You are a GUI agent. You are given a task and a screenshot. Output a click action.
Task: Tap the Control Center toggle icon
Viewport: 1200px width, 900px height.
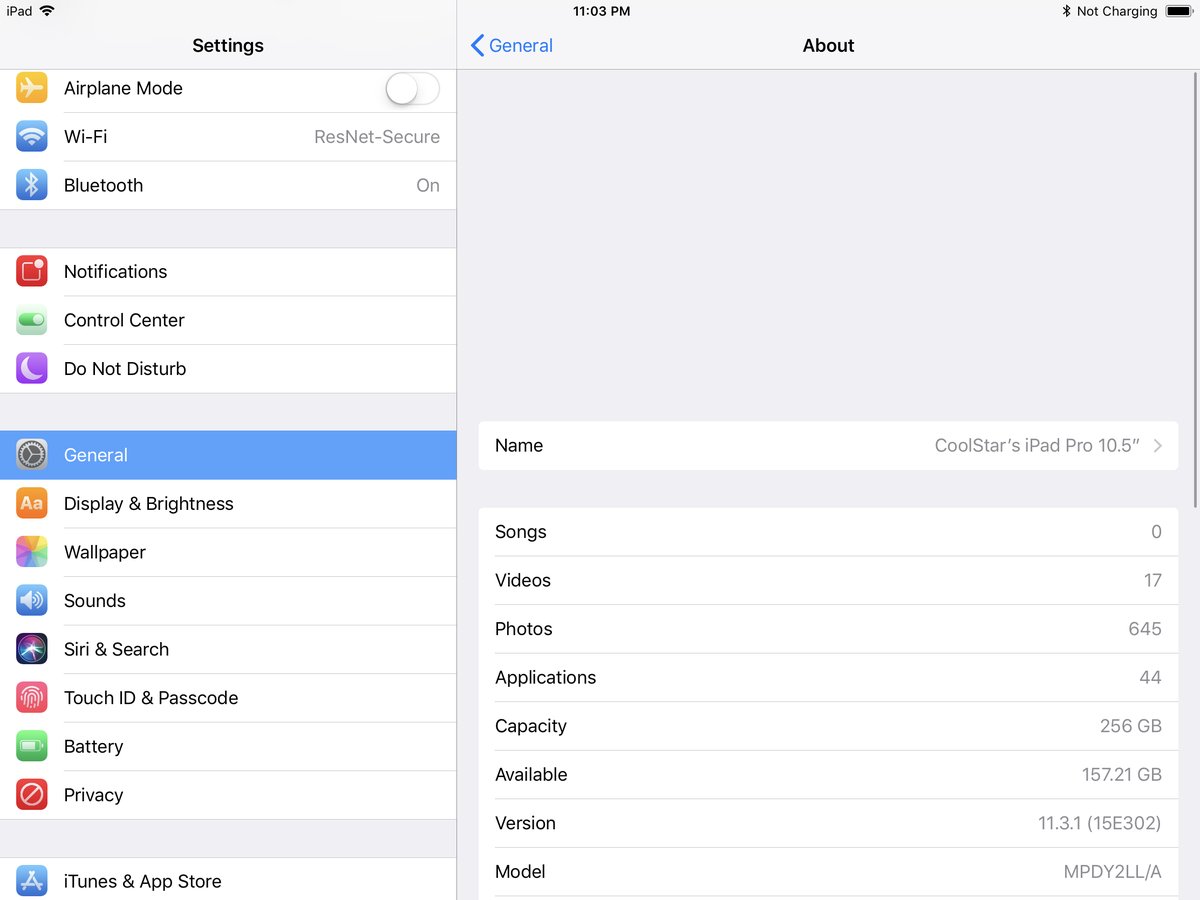[x=32, y=320]
